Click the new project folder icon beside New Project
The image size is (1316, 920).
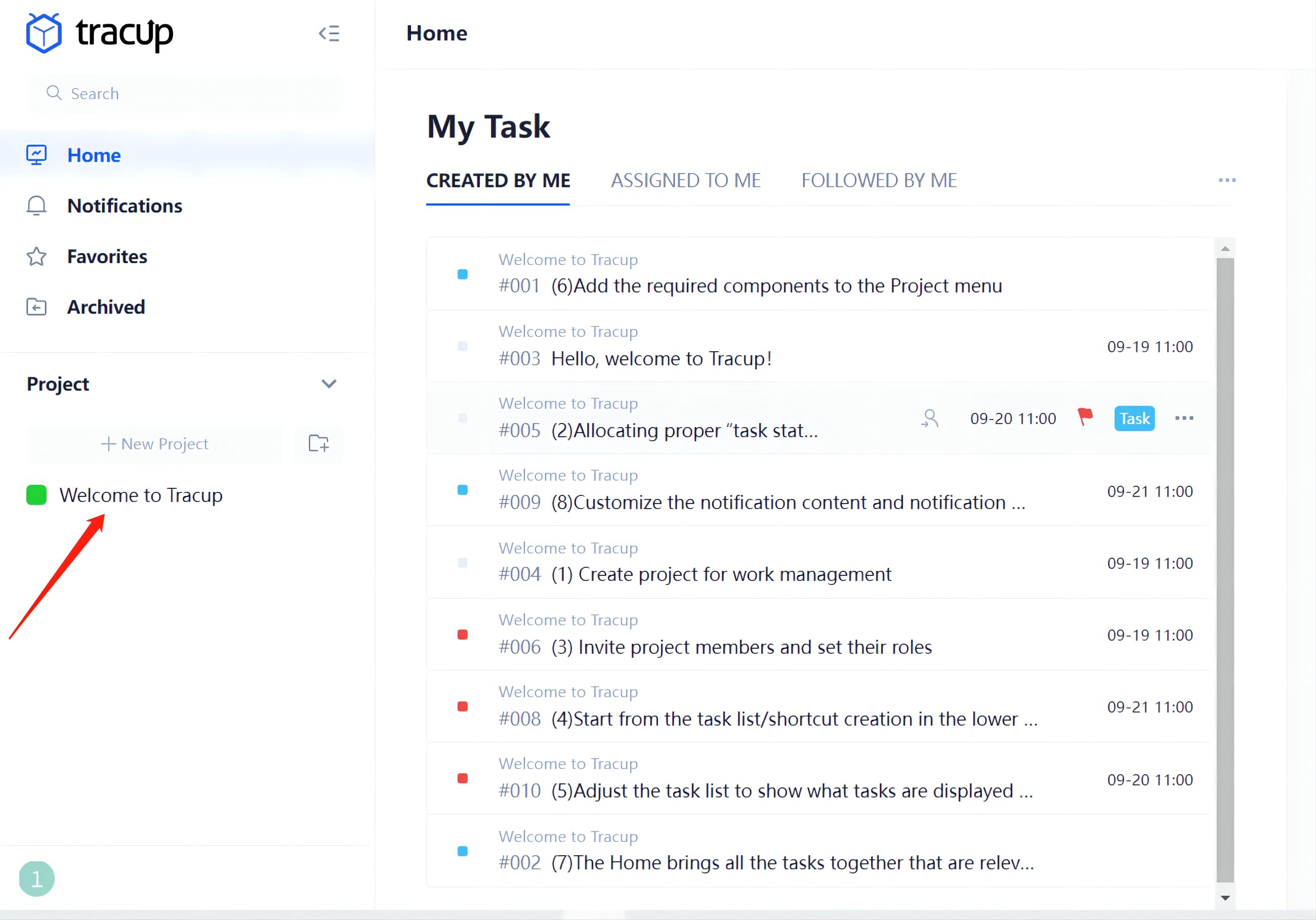point(319,443)
